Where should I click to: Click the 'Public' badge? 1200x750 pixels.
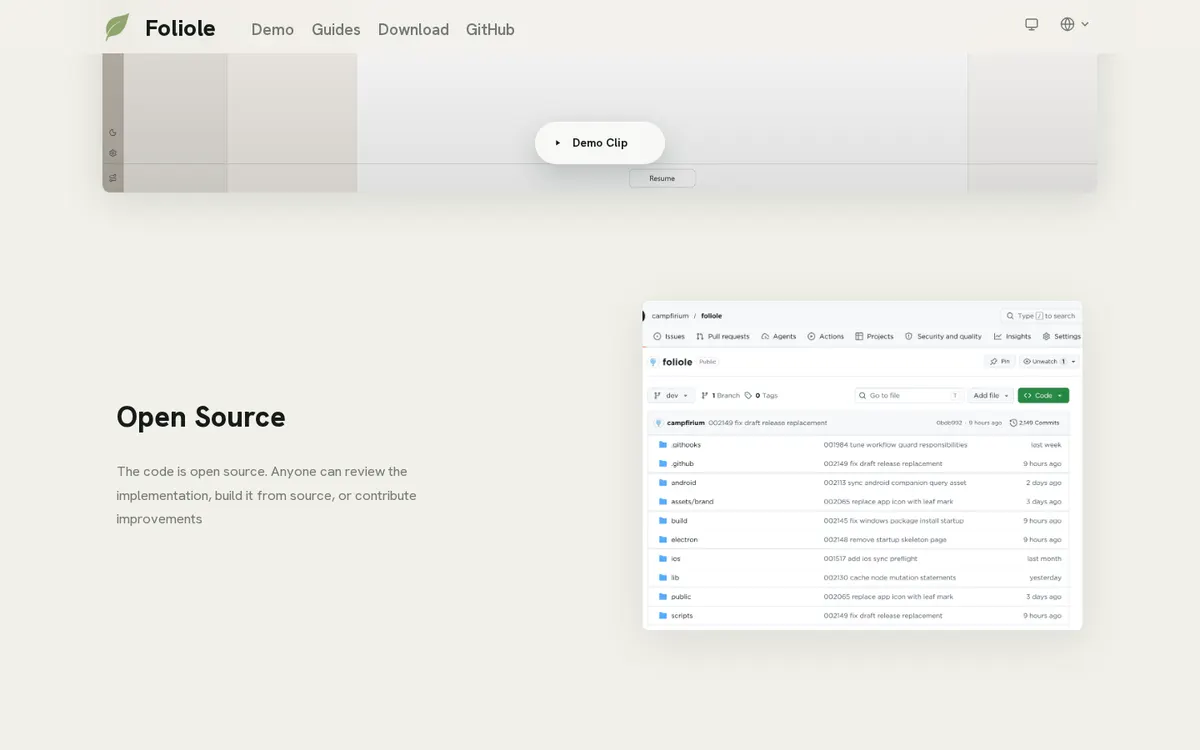[708, 362]
